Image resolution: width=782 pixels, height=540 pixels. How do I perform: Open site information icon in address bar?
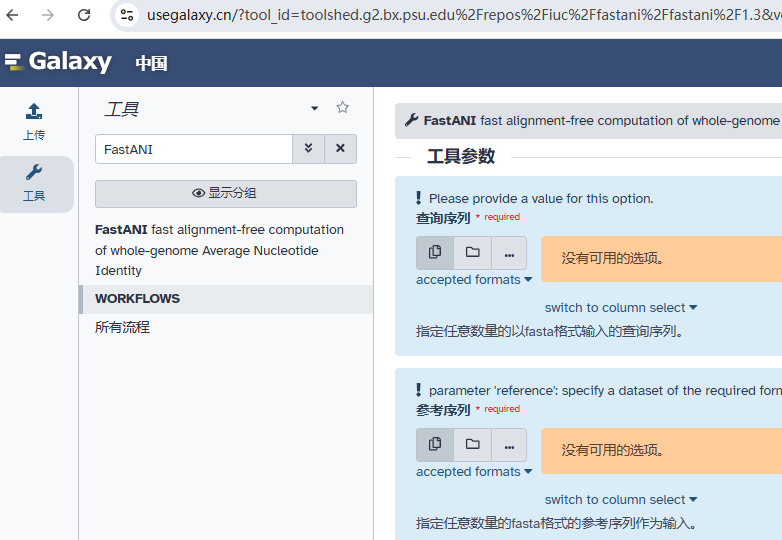click(127, 15)
